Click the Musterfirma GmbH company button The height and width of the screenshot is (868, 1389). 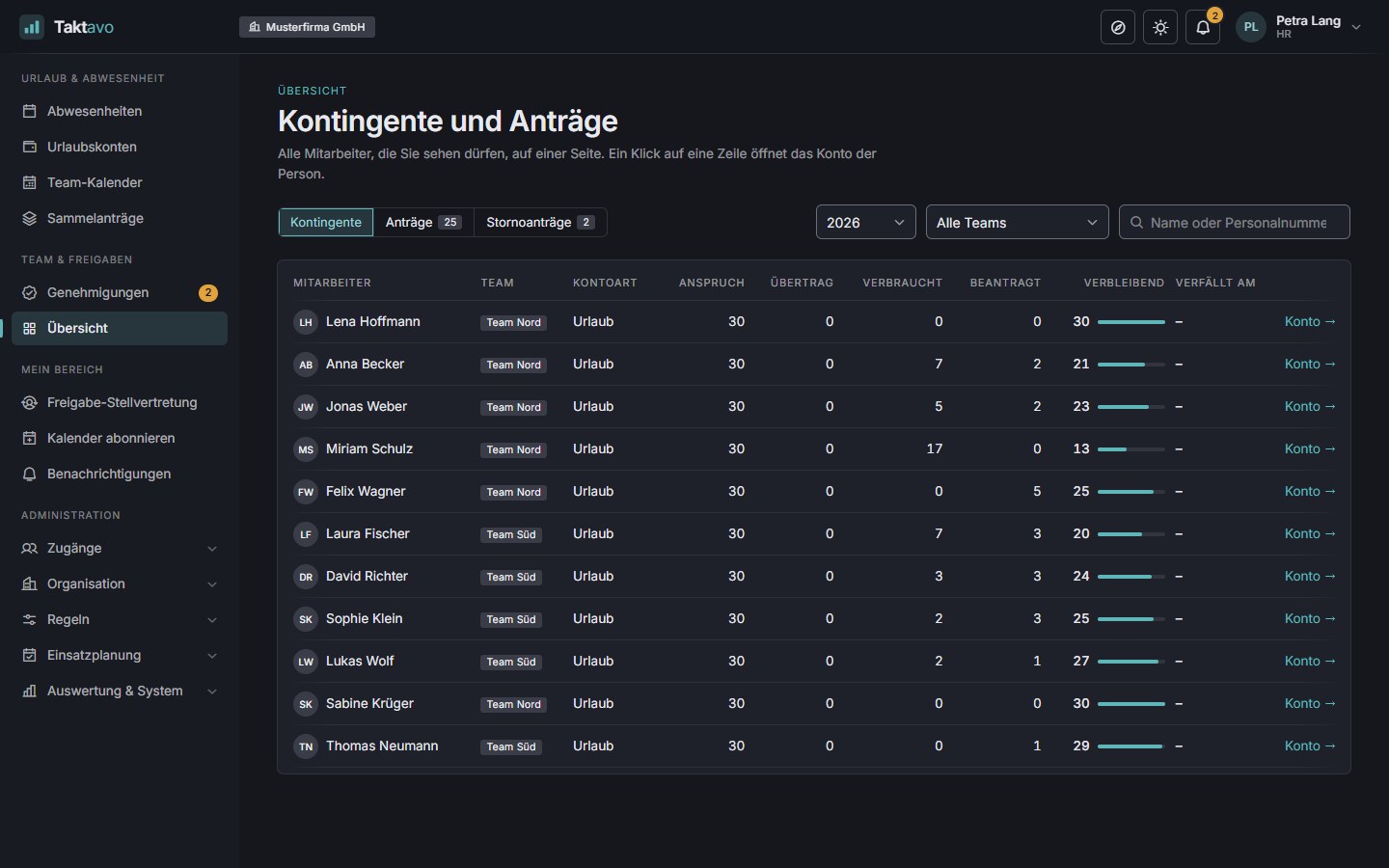coord(307,27)
